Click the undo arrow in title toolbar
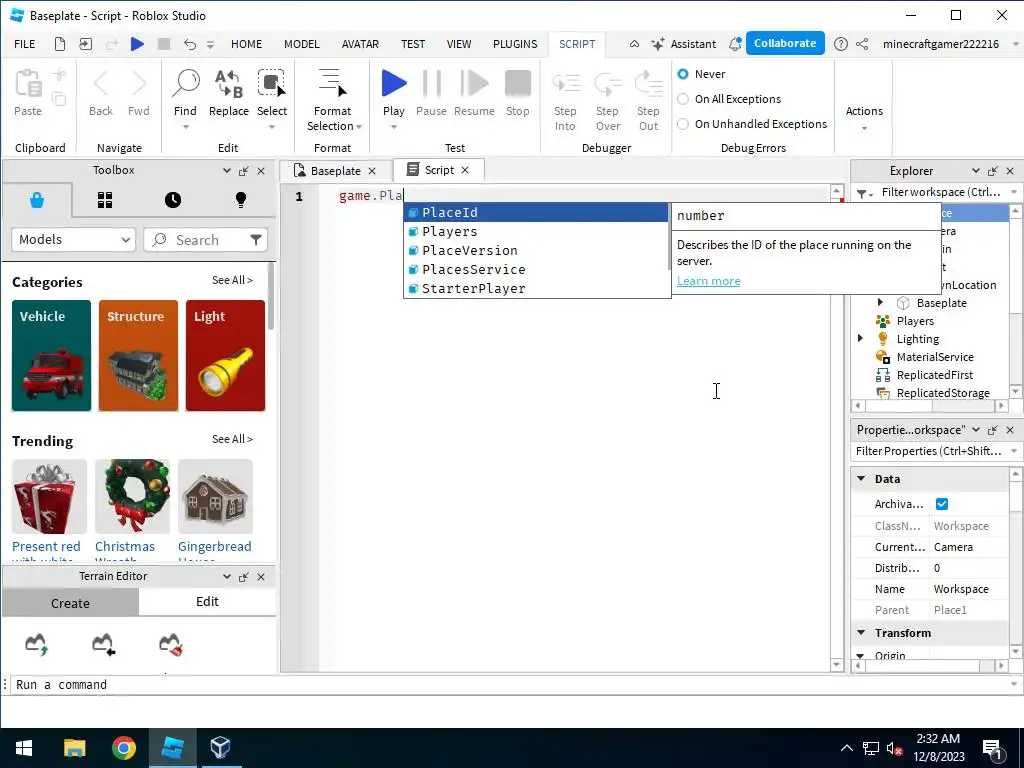Image resolution: width=1024 pixels, height=768 pixels. point(189,44)
